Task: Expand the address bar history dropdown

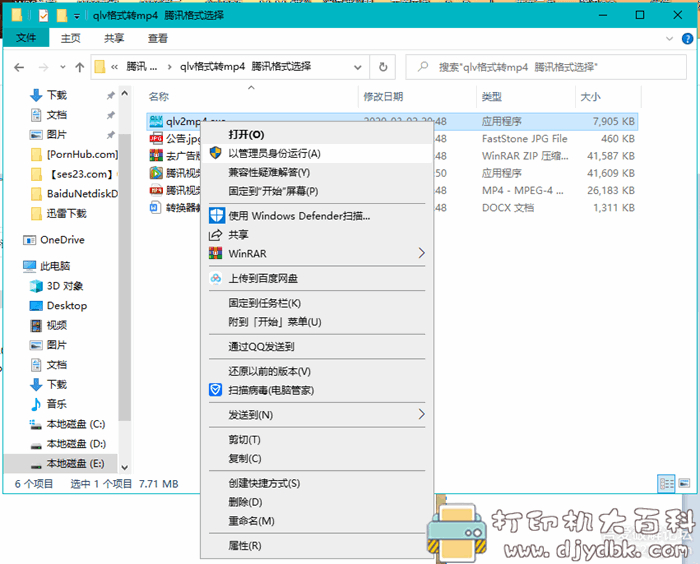Action: (358, 67)
